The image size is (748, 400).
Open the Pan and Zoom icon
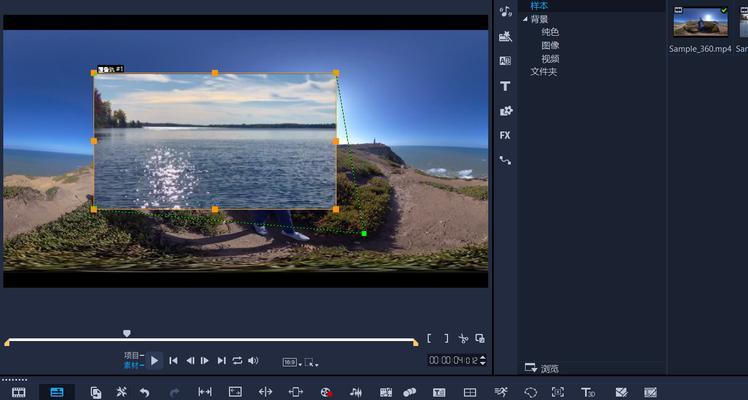click(558, 392)
